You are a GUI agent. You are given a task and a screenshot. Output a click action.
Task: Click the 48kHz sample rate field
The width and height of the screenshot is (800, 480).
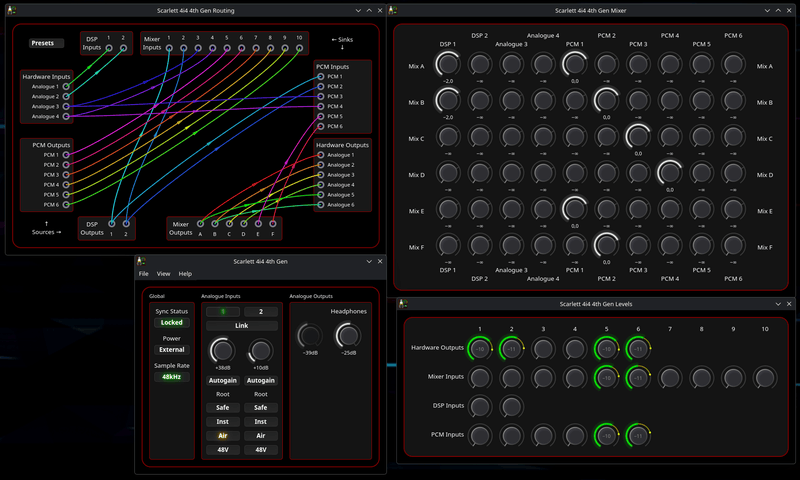[x=171, y=377]
